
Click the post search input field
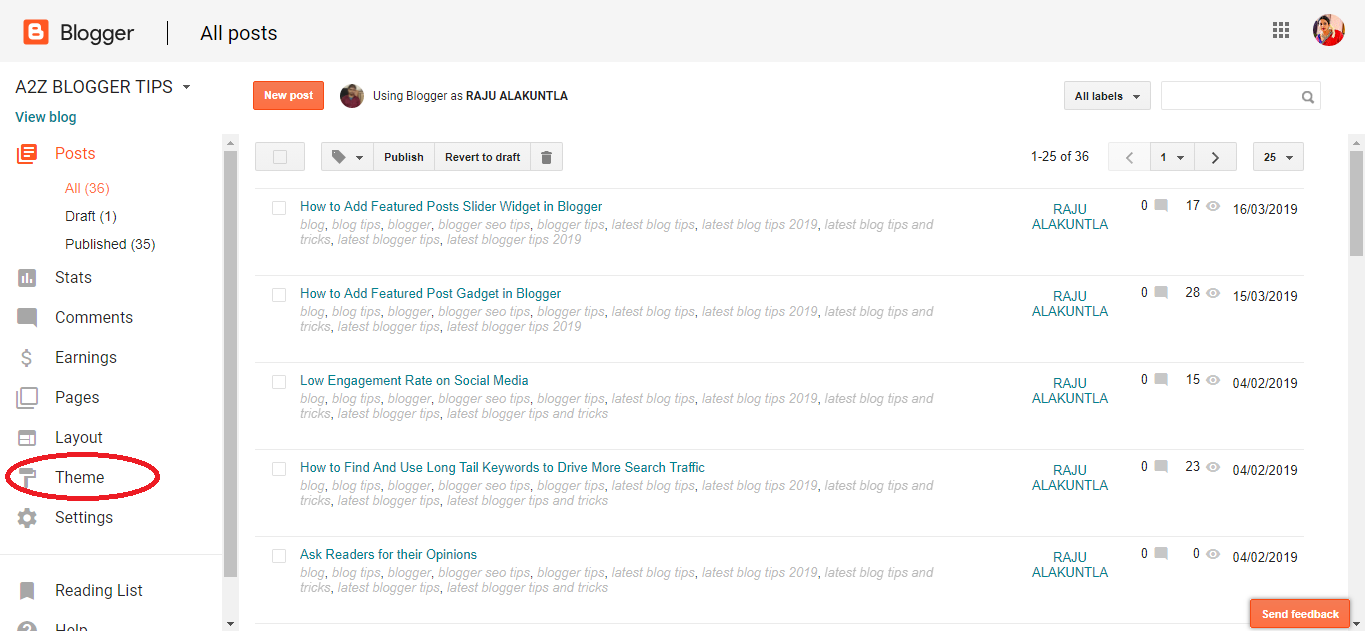coord(1230,95)
